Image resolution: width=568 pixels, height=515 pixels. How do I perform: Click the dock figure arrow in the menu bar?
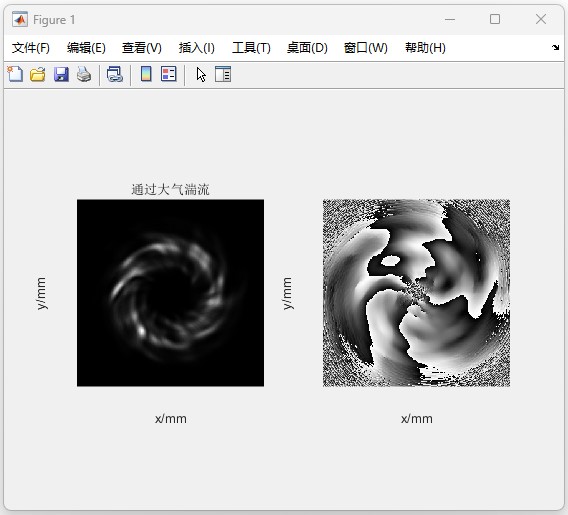click(x=555, y=47)
